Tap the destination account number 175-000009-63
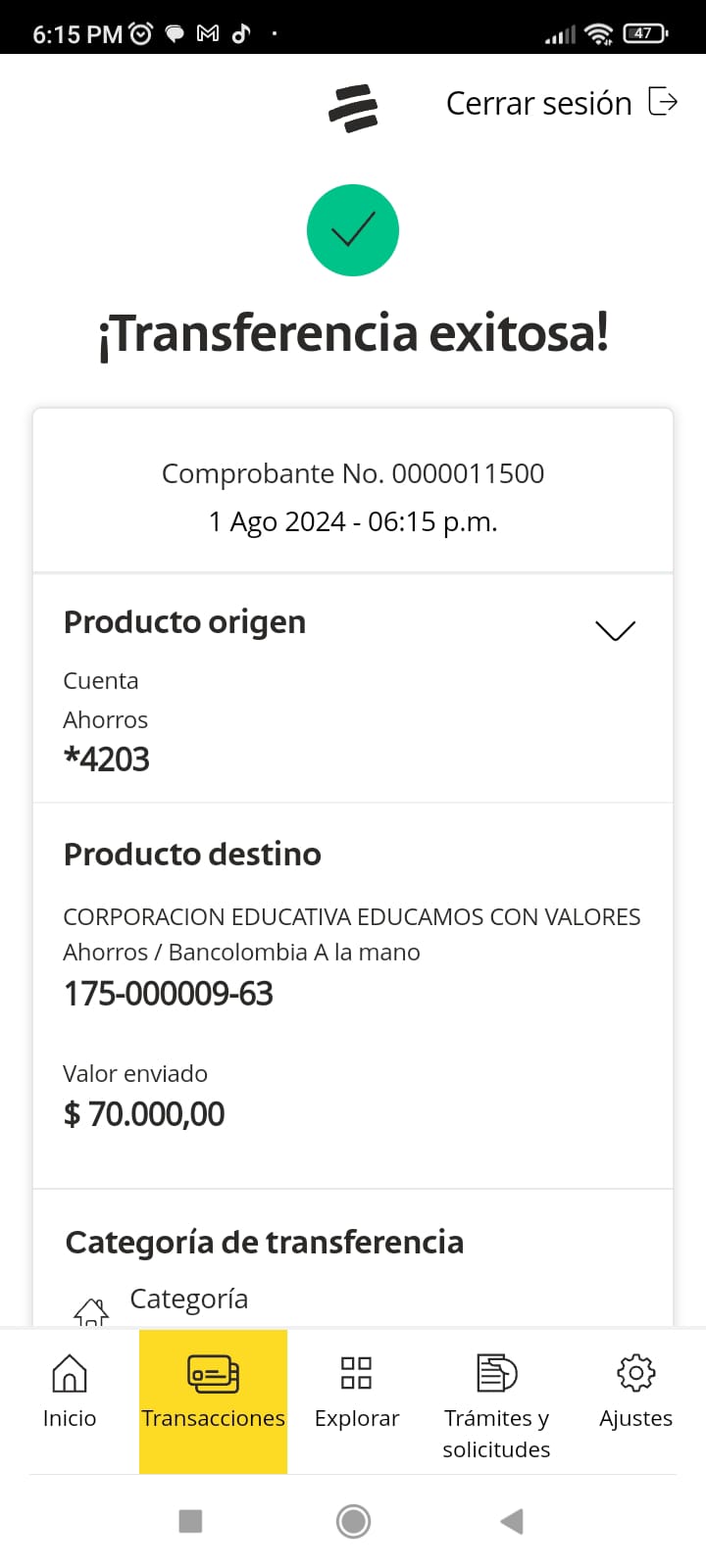The image size is (706, 1568). [x=169, y=994]
